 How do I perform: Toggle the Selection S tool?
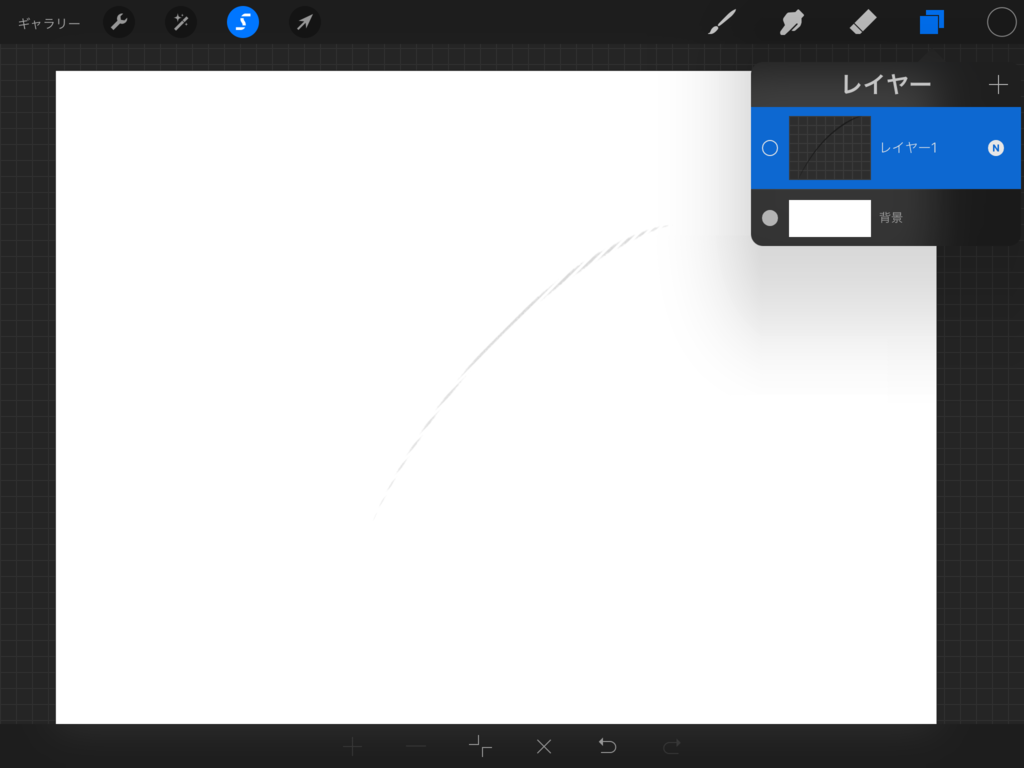(x=243, y=22)
